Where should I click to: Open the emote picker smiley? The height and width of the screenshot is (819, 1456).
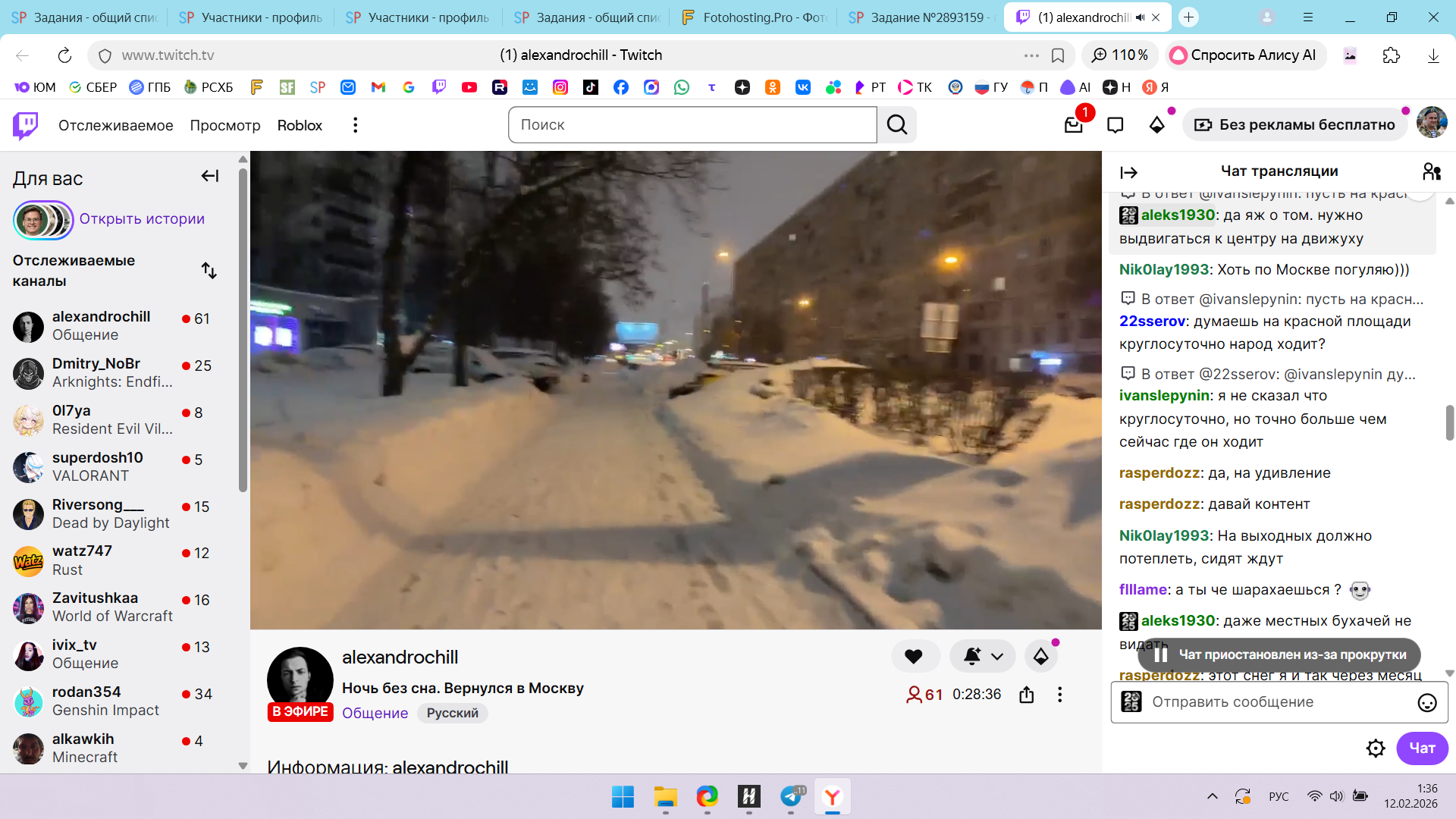point(1426,703)
